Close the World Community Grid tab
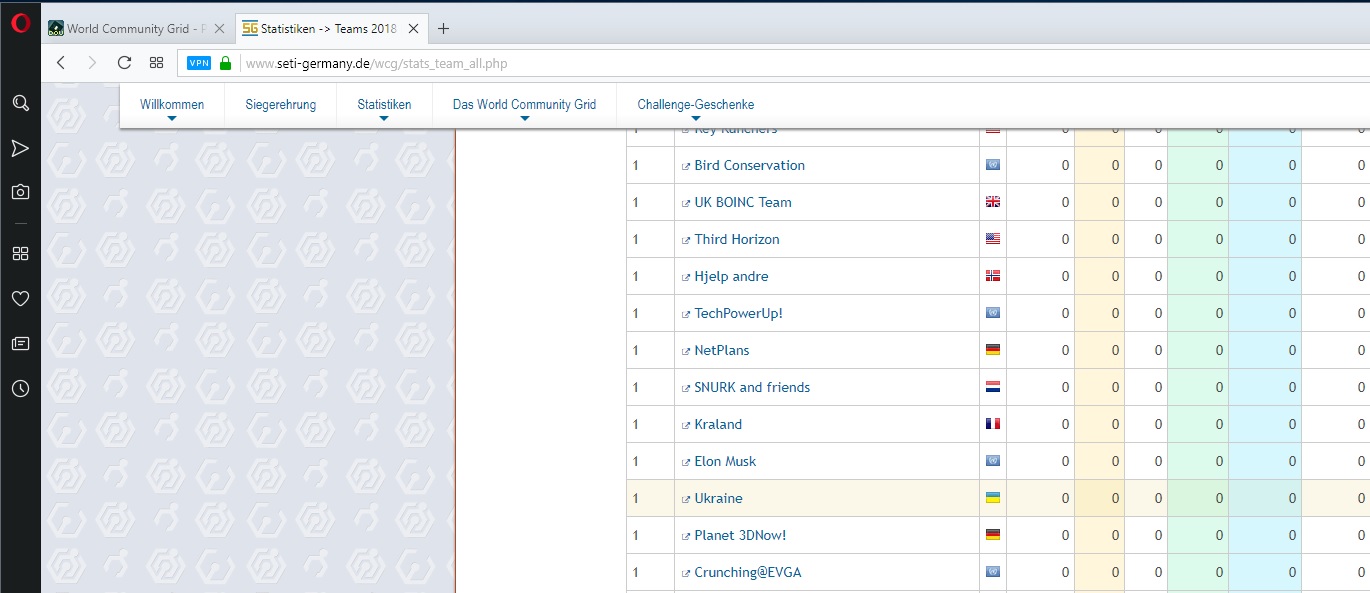 219,29
